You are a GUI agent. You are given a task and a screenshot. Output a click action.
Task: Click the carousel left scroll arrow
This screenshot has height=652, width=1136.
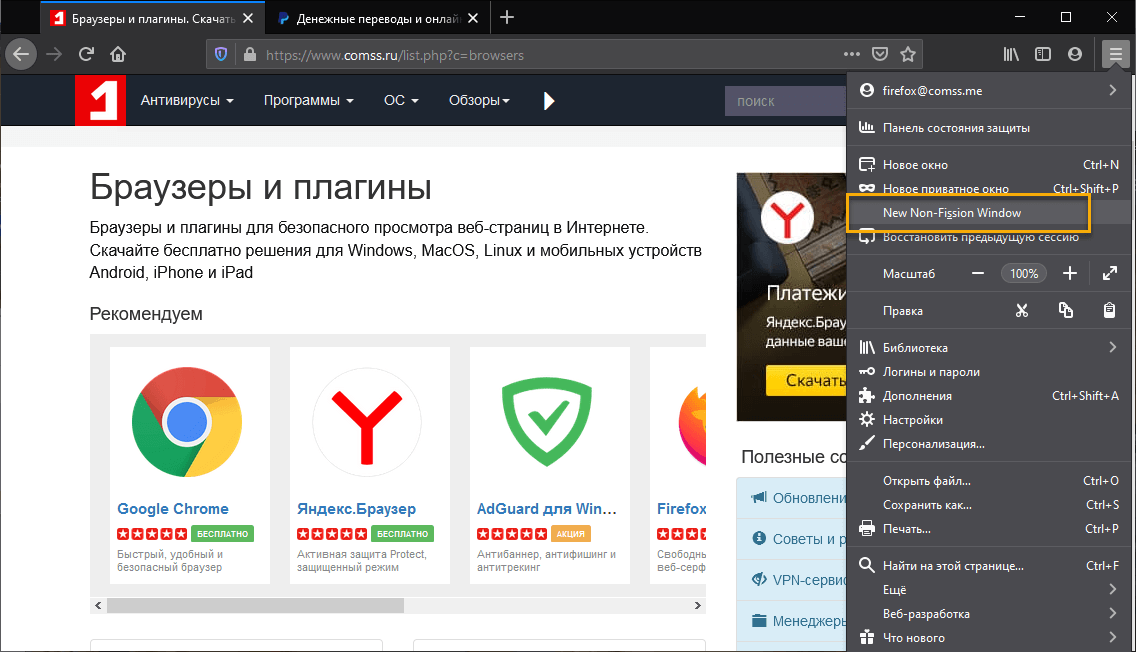click(x=98, y=606)
